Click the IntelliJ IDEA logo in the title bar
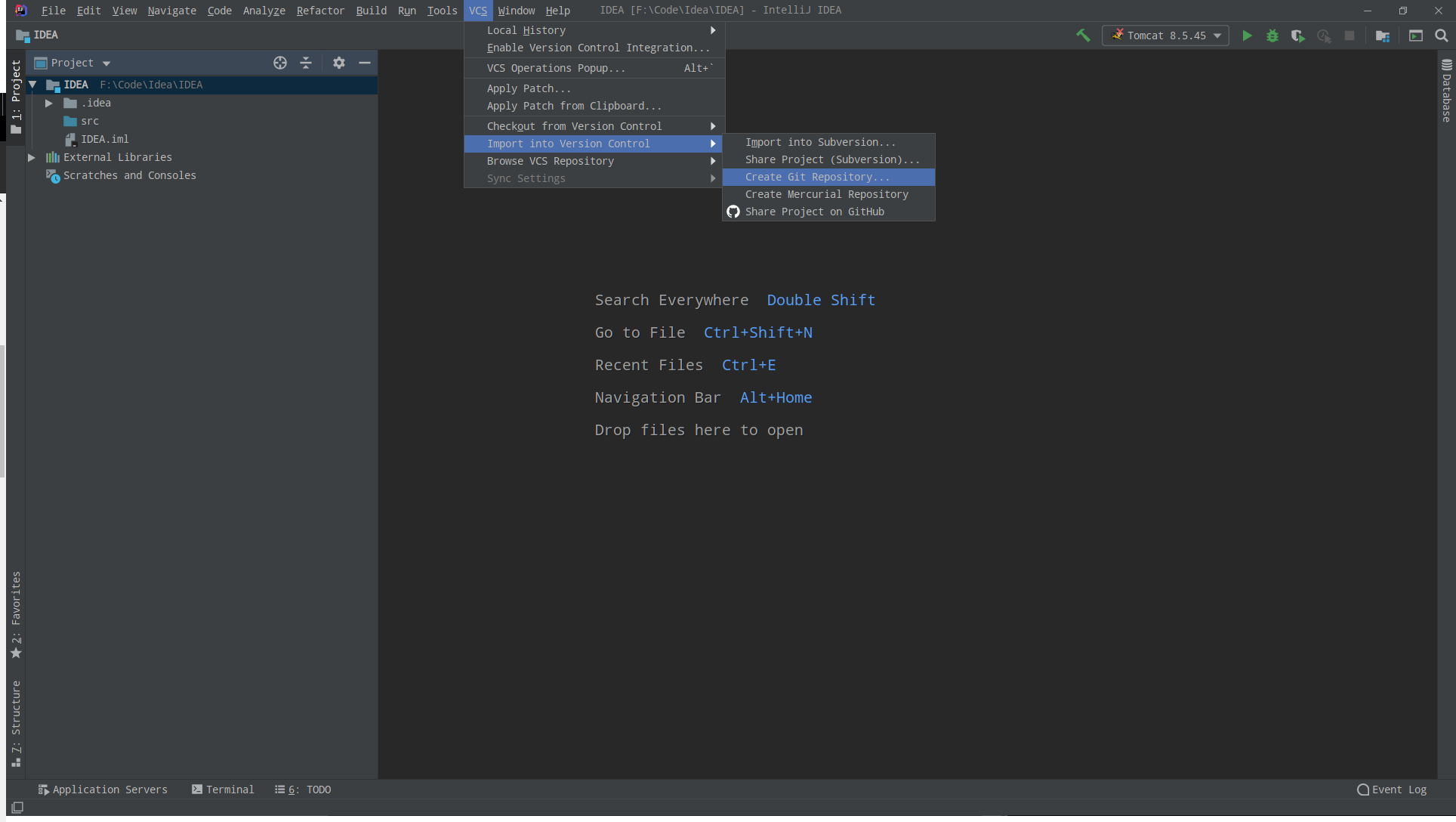This screenshot has width=1456, height=822. [21, 11]
